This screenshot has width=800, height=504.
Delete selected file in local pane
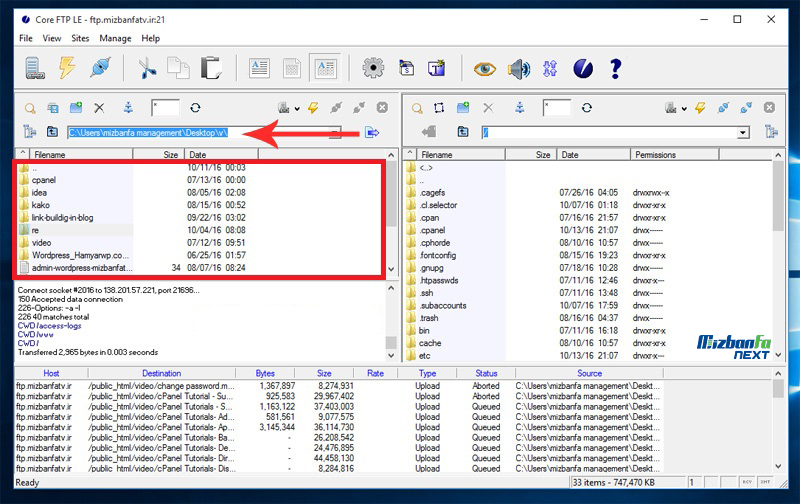click(99, 108)
